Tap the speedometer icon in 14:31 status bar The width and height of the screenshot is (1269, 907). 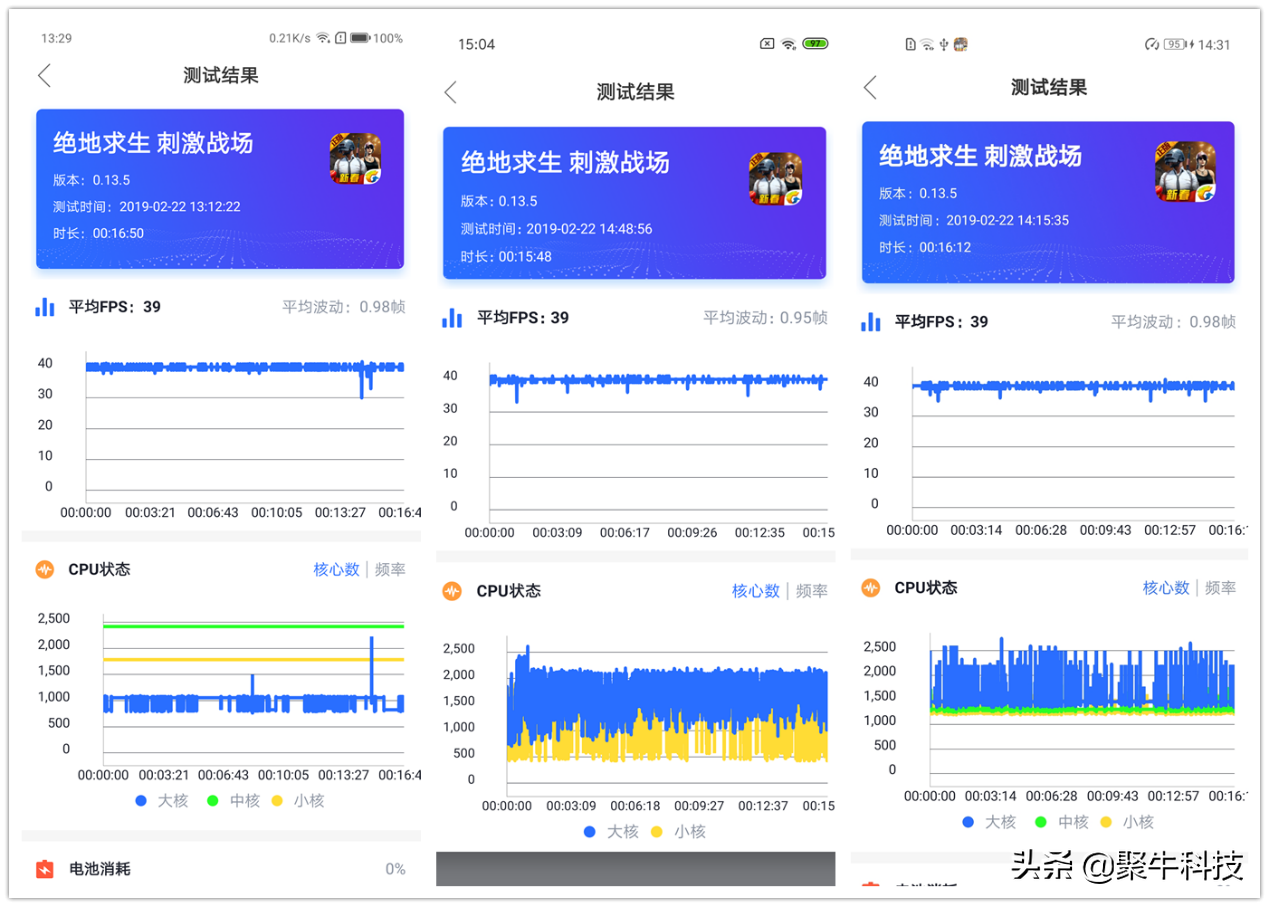tap(1152, 44)
